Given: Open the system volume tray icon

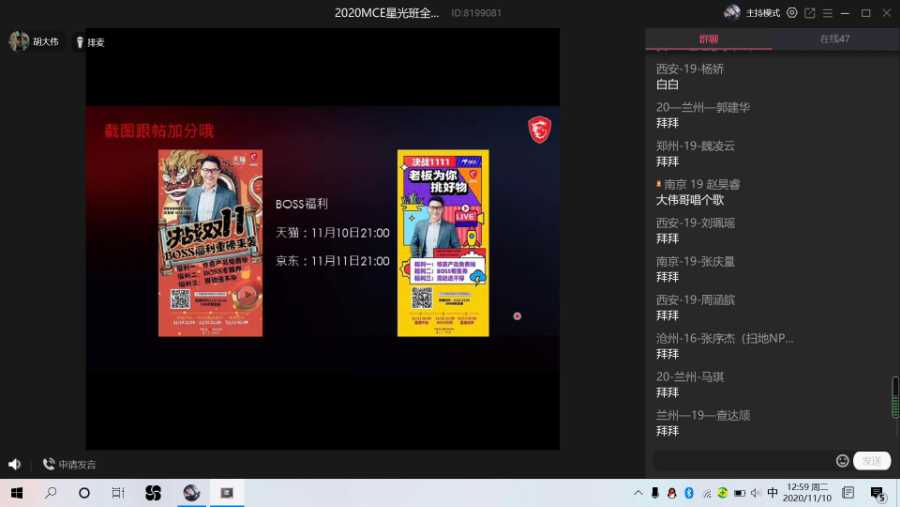Looking at the screenshot, I should click(756, 493).
